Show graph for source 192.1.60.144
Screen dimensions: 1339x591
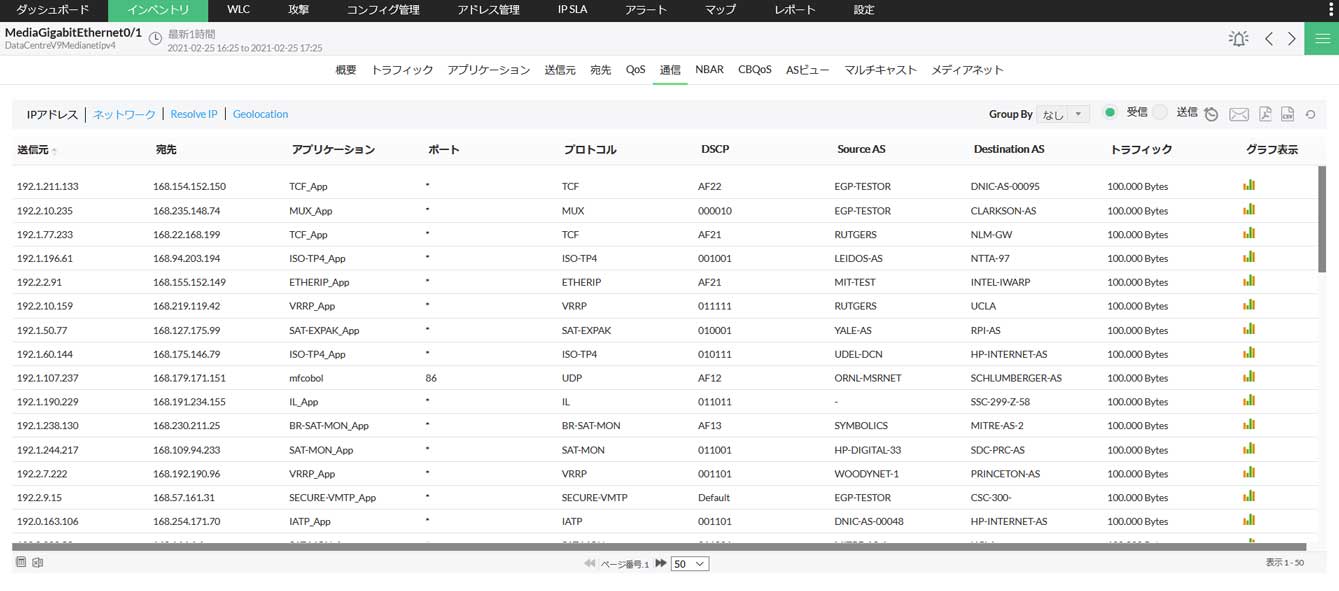coord(1249,353)
